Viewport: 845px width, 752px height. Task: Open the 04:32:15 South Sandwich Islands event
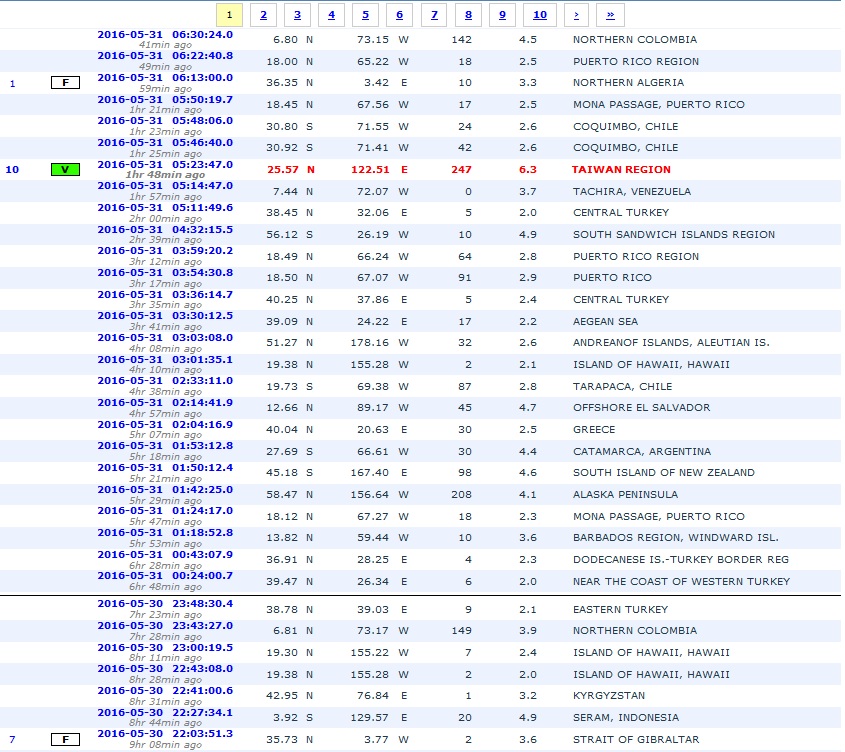point(164,228)
